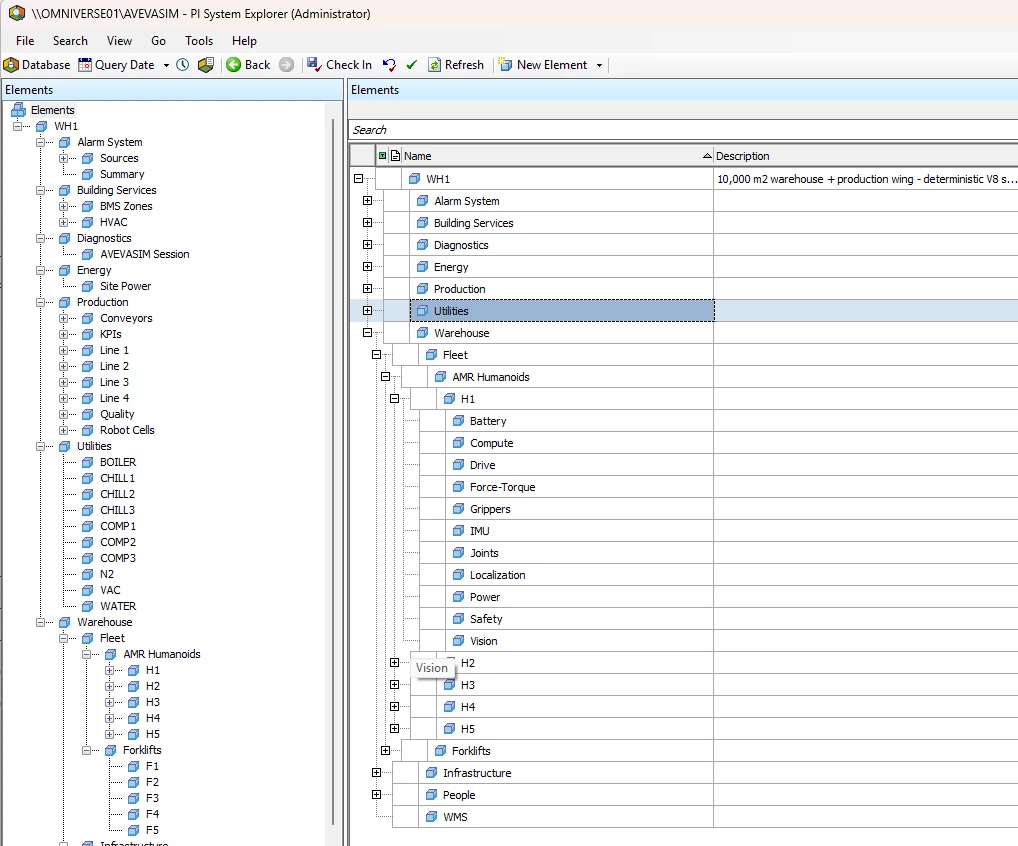Click the Site Power element icon
Viewport: 1018px width, 846px height.
coord(88,286)
